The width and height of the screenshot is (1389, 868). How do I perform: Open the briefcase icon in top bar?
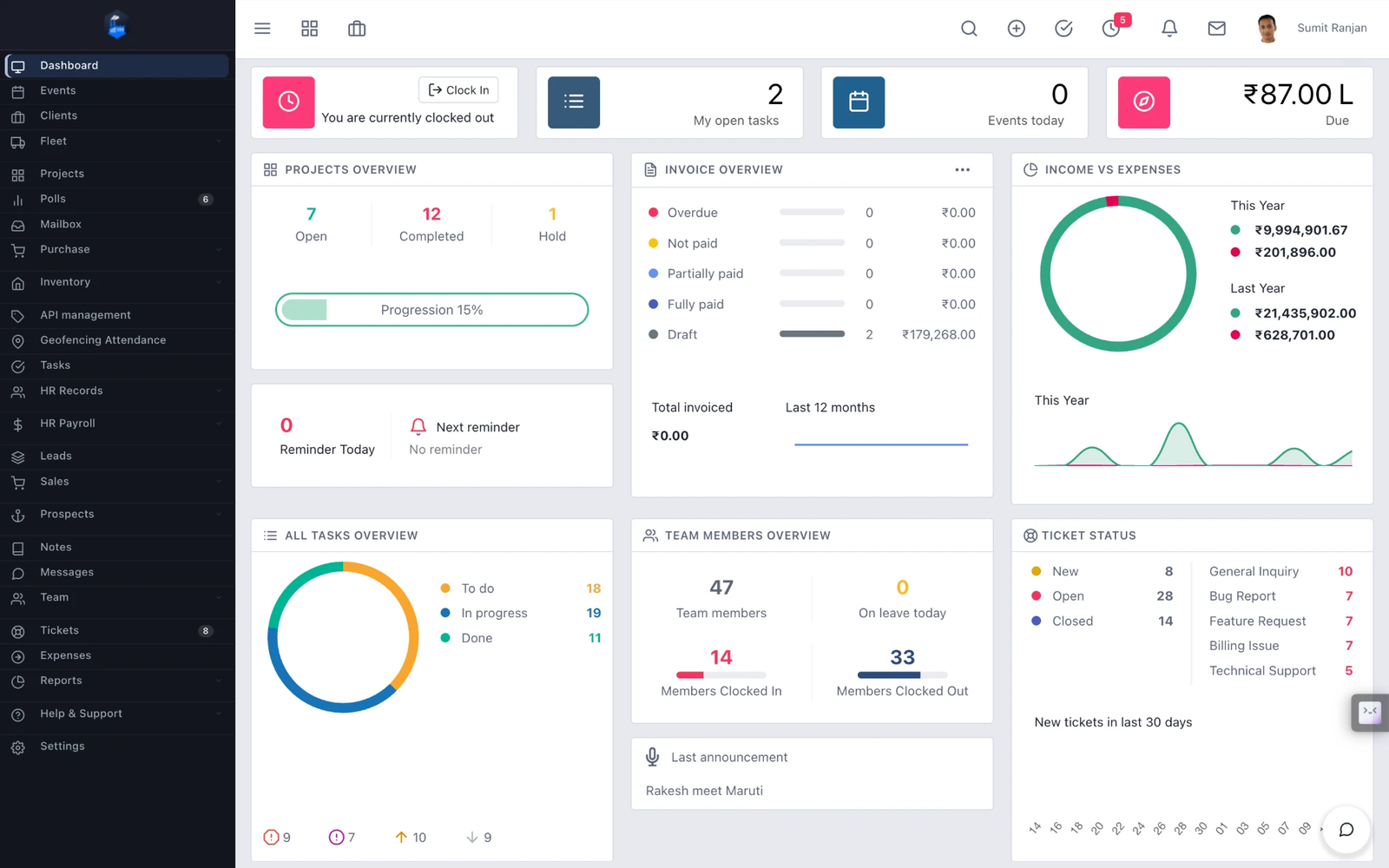coord(357,29)
